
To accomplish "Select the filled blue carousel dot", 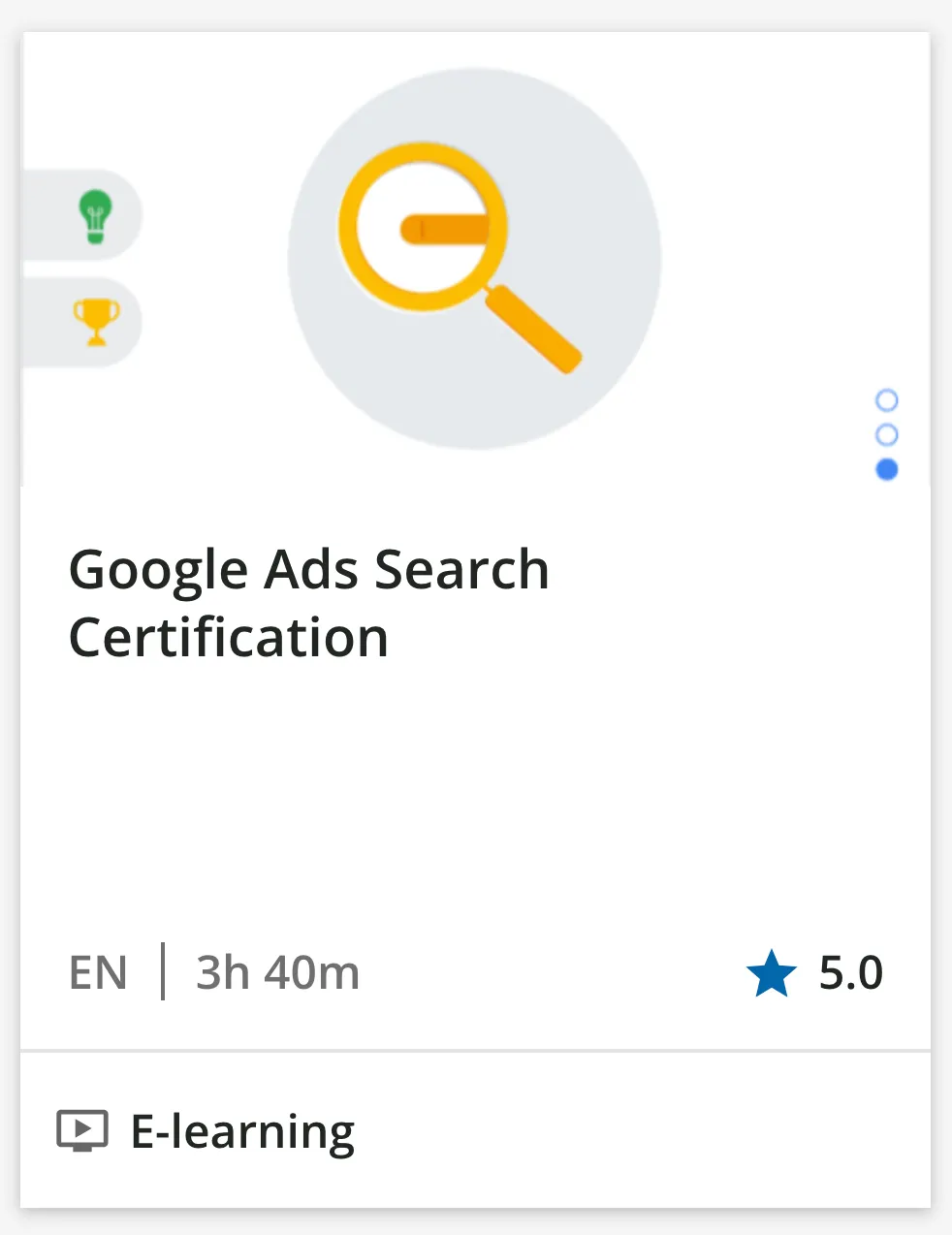I will coord(886,469).
